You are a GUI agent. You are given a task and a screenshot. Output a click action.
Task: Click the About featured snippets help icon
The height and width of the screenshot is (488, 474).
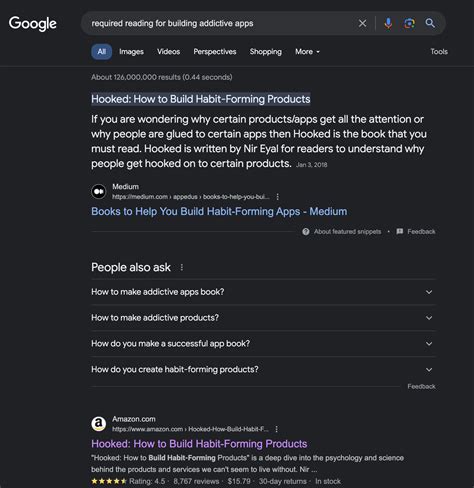[x=306, y=232]
